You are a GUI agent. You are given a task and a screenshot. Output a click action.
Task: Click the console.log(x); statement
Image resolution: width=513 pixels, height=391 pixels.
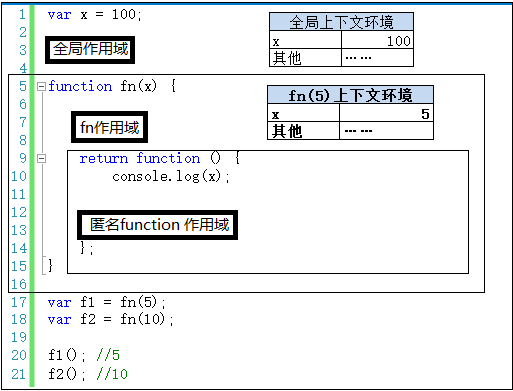(x=171, y=176)
